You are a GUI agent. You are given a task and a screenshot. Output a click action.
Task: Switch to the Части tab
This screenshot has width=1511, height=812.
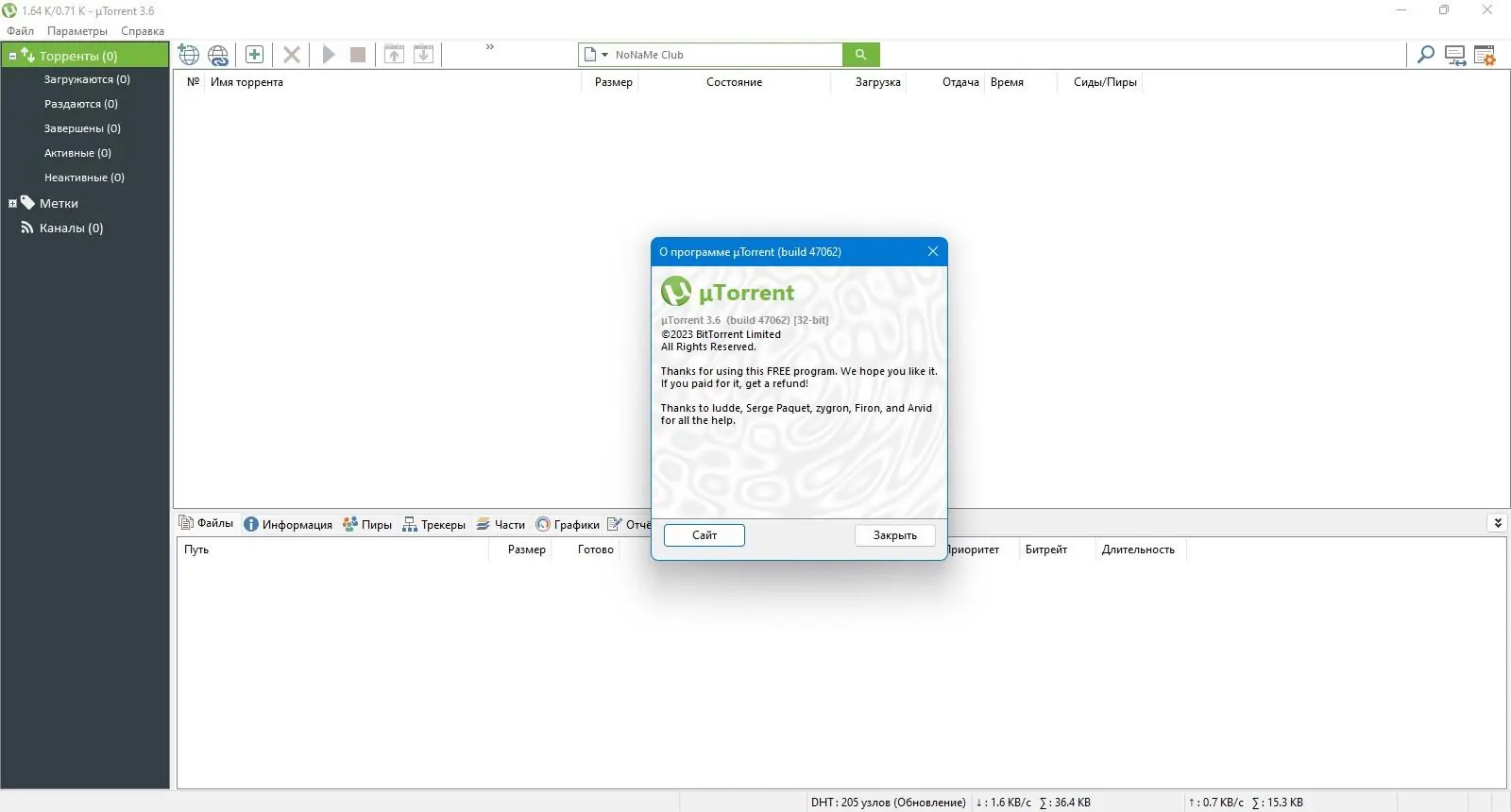(501, 524)
